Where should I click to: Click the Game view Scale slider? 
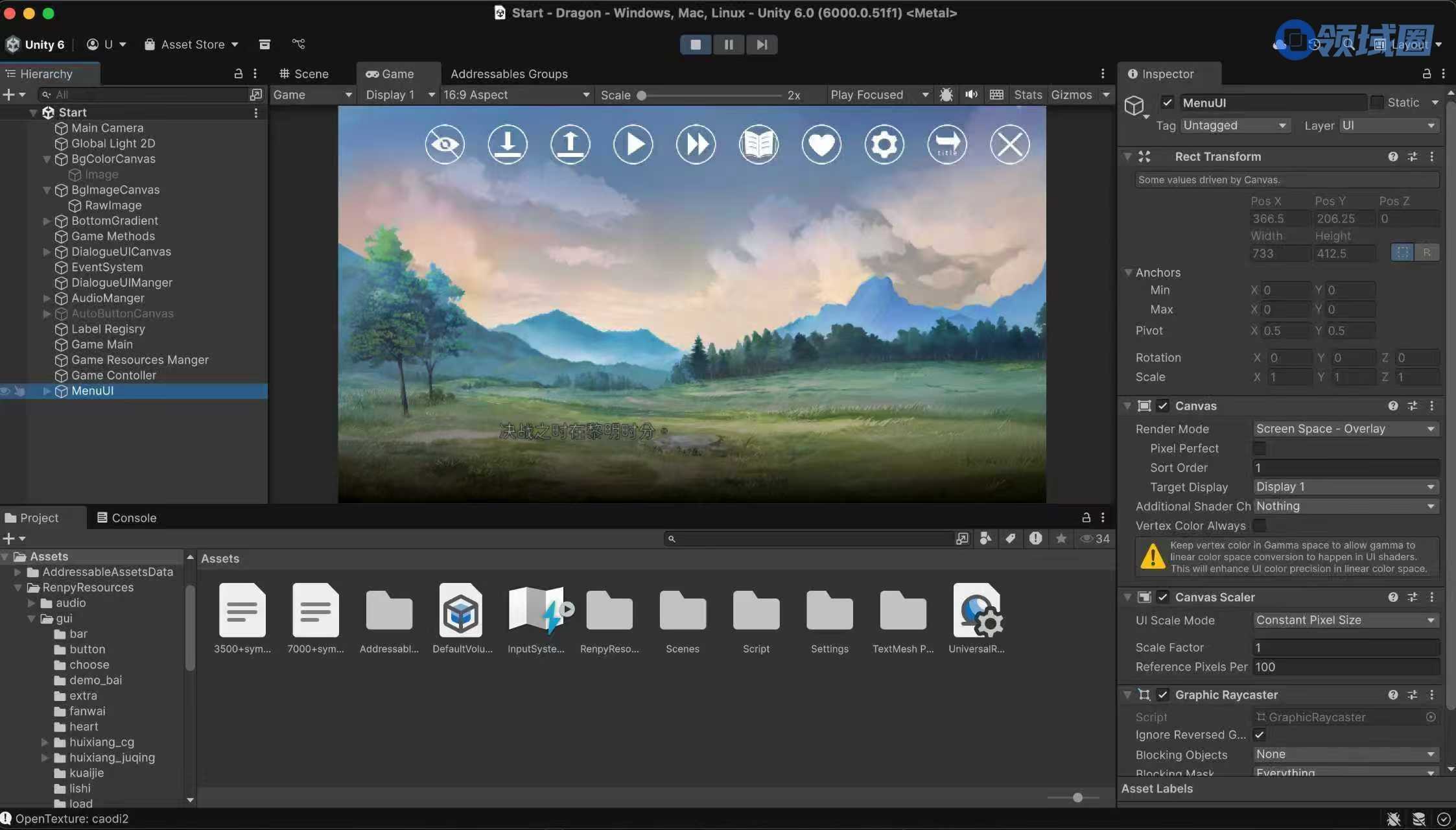710,95
